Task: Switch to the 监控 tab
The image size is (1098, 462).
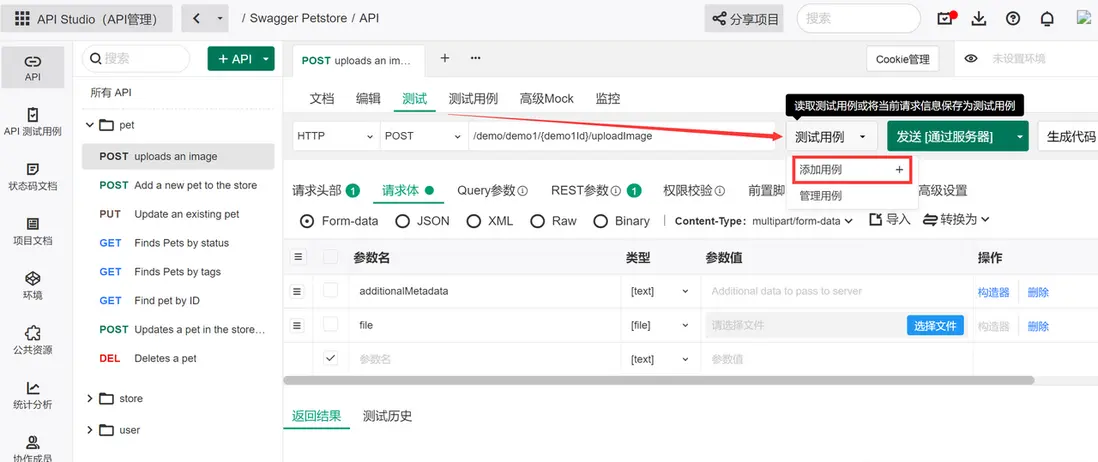Action: (608, 99)
